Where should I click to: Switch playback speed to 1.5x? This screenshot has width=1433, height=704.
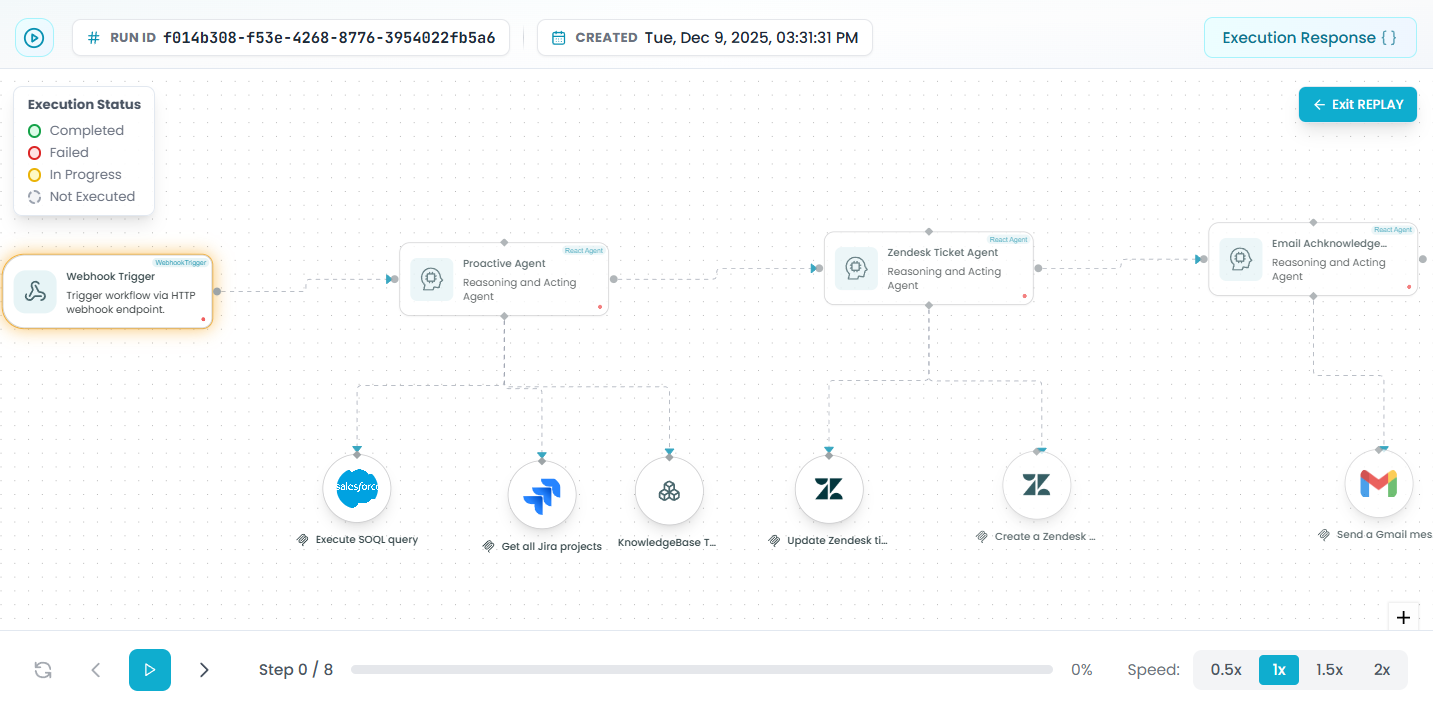coord(1329,670)
